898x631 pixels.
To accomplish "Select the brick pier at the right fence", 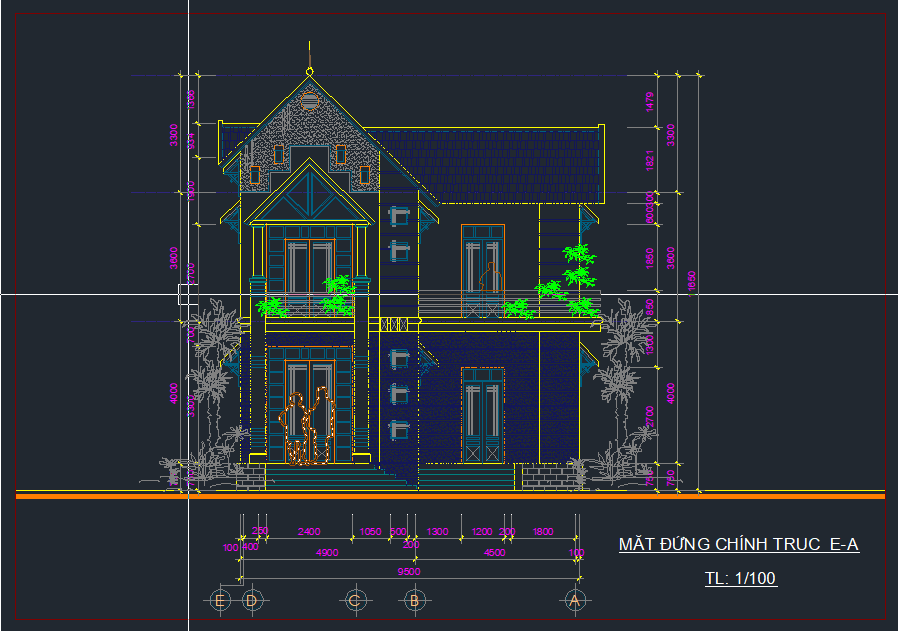I will point(545,477).
